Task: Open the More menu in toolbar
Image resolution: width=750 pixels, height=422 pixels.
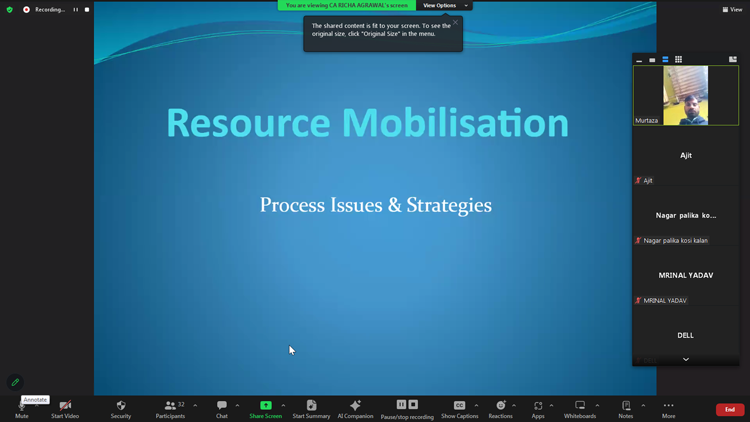Action: 668,406
